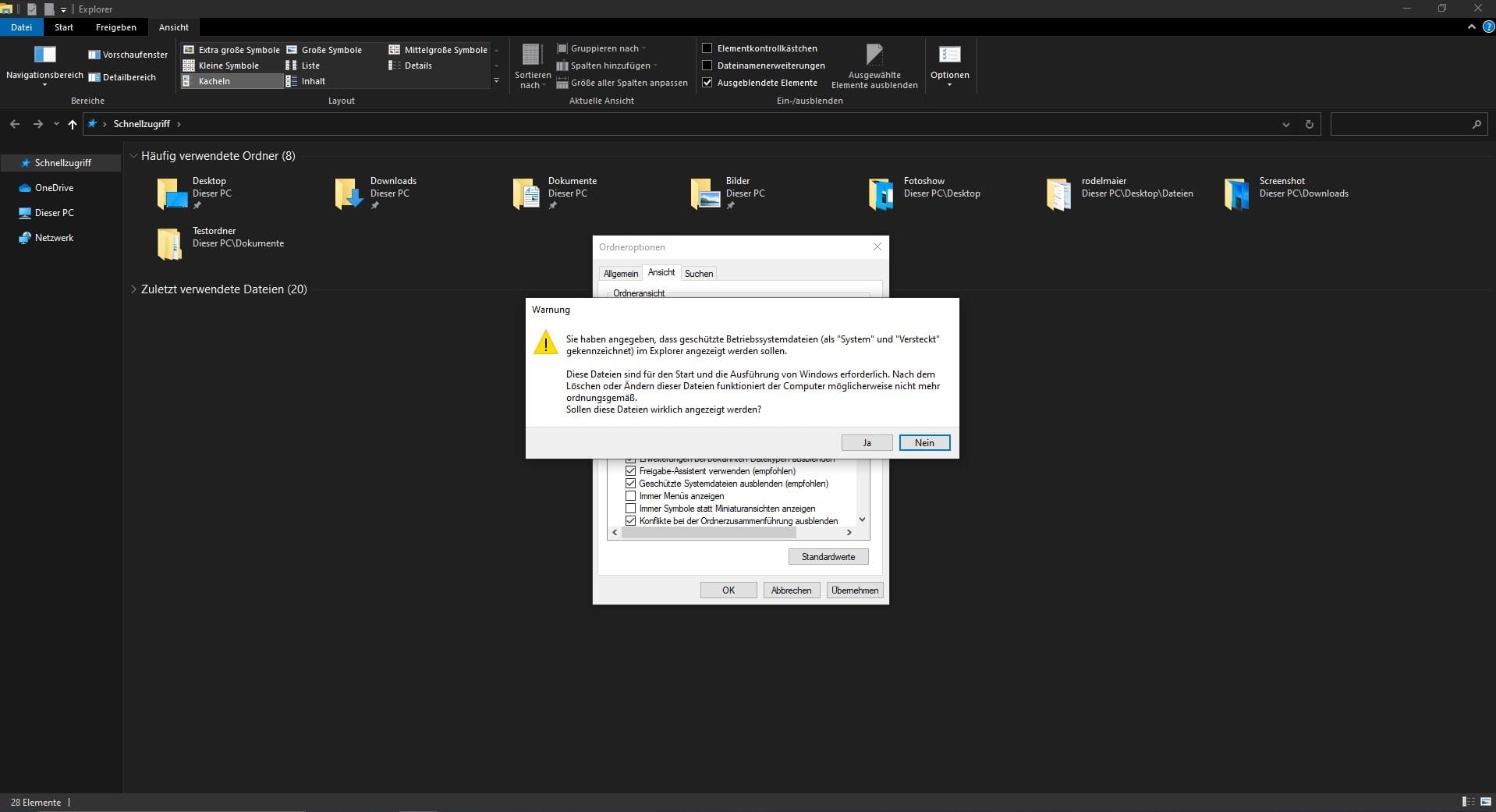Go back with the back arrow
This screenshot has height=812, width=1496.
15,124
